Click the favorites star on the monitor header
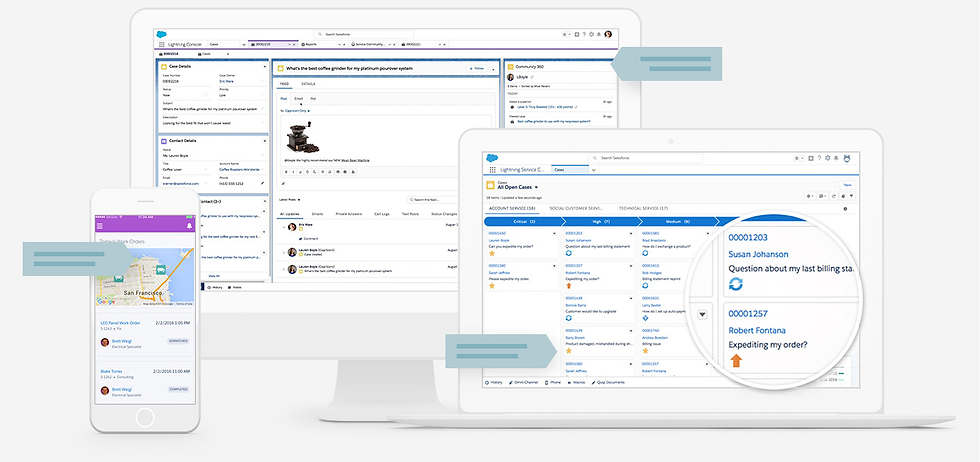The width and height of the screenshot is (980, 462). pos(564,34)
